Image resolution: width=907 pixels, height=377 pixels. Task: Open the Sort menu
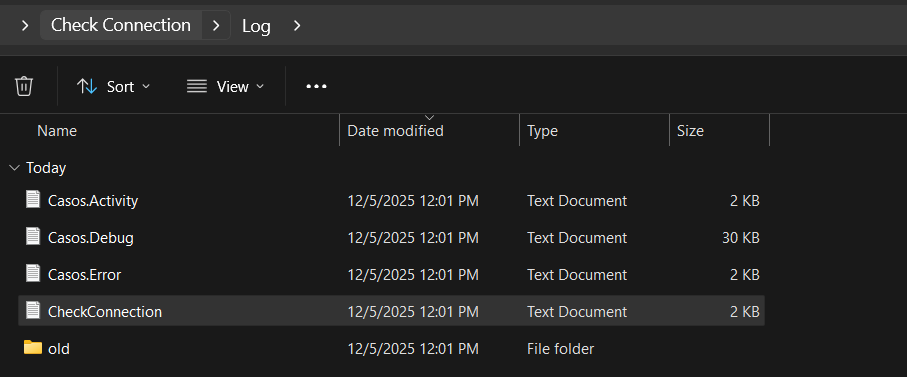point(113,87)
